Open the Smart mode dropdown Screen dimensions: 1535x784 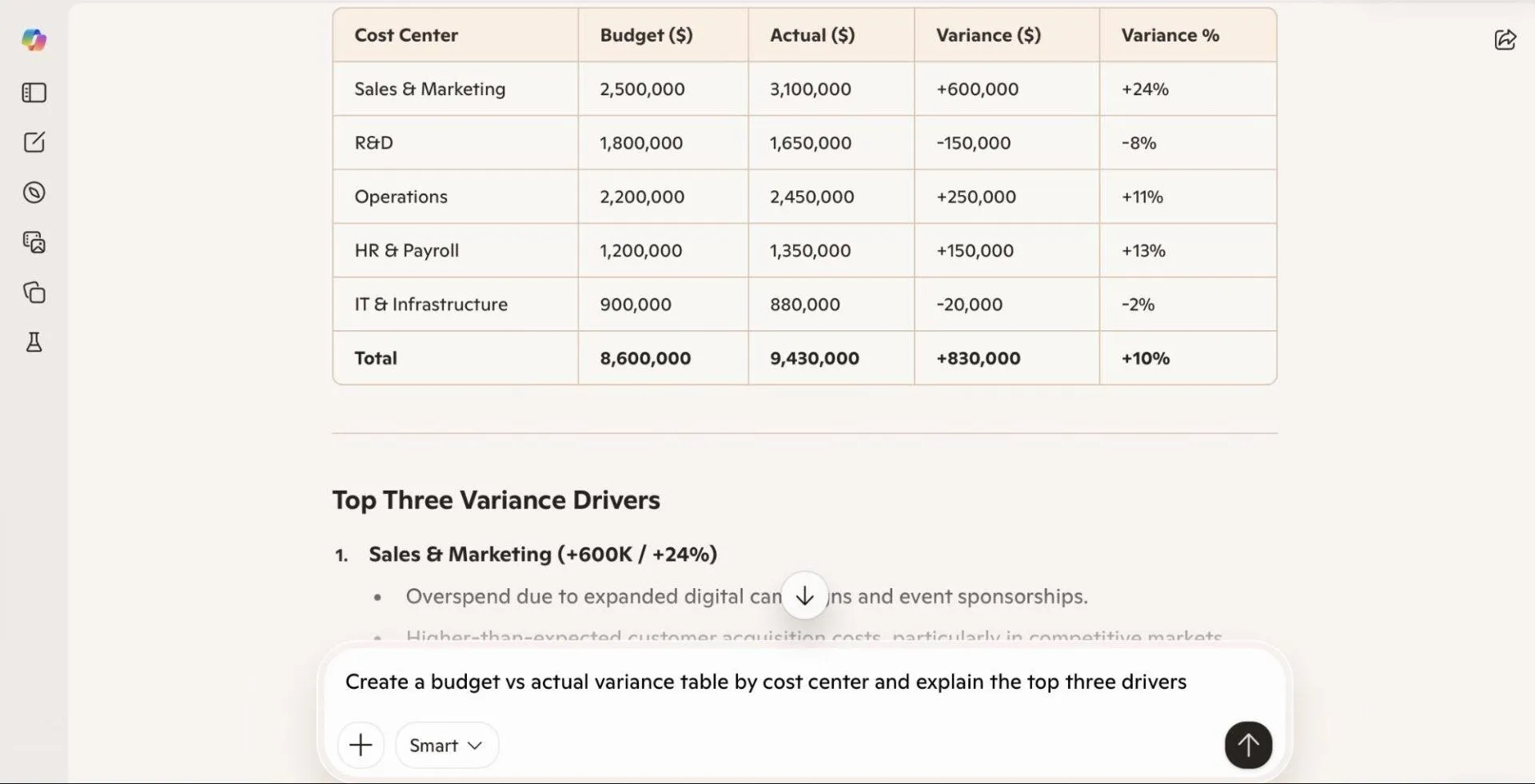point(446,745)
